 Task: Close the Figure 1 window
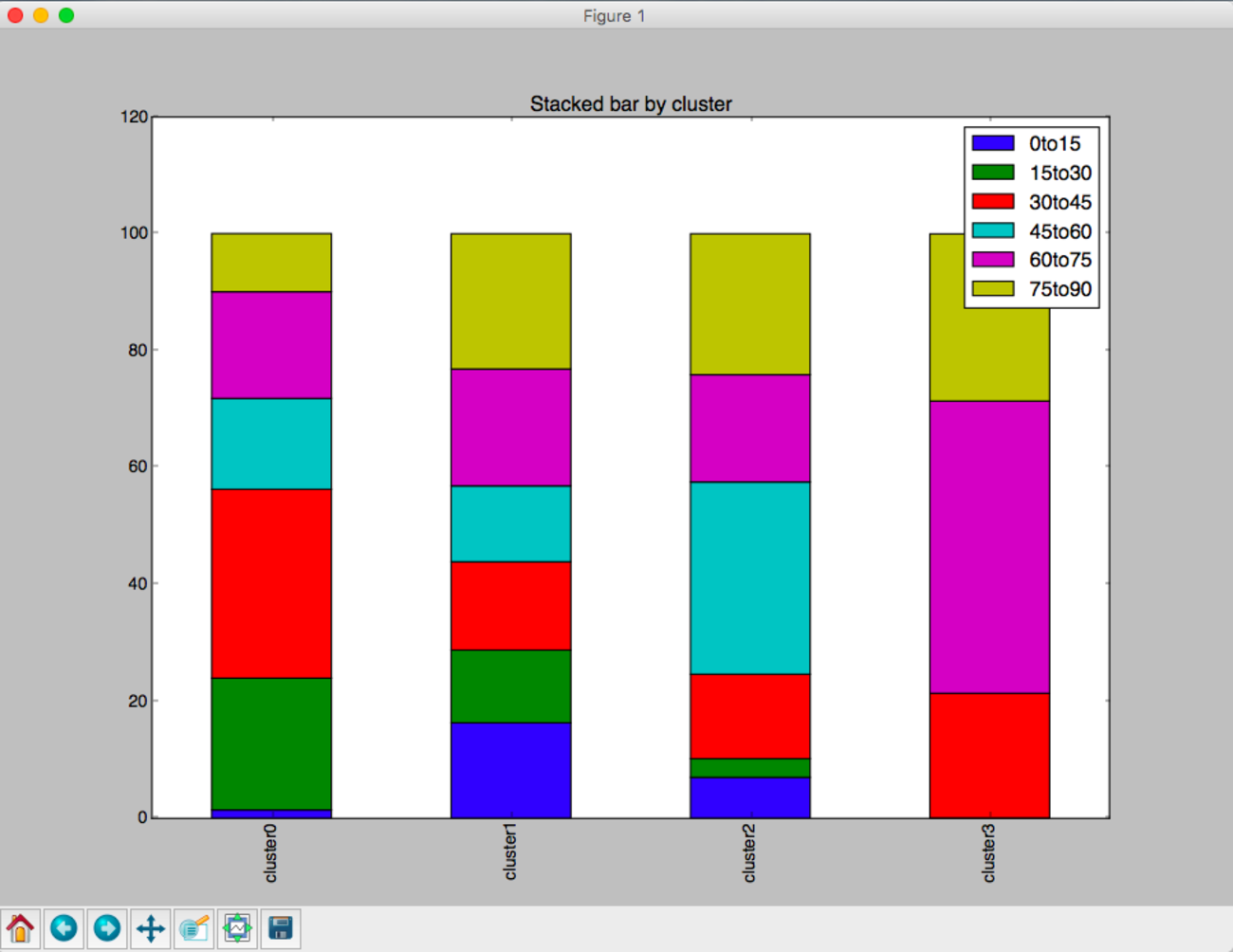point(15,15)
